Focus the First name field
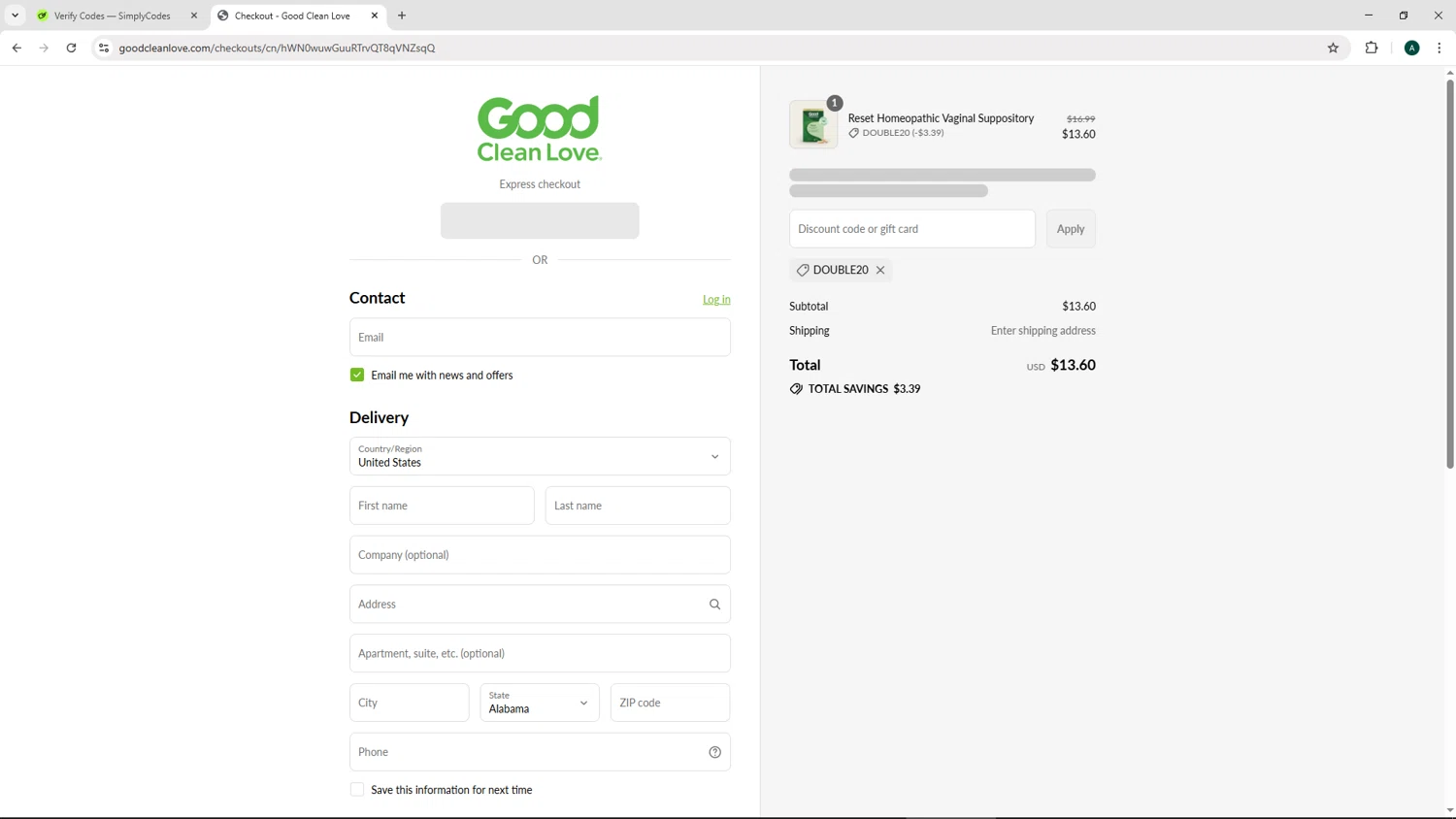This screenshot has height=819, width=1456. point(442,506)
